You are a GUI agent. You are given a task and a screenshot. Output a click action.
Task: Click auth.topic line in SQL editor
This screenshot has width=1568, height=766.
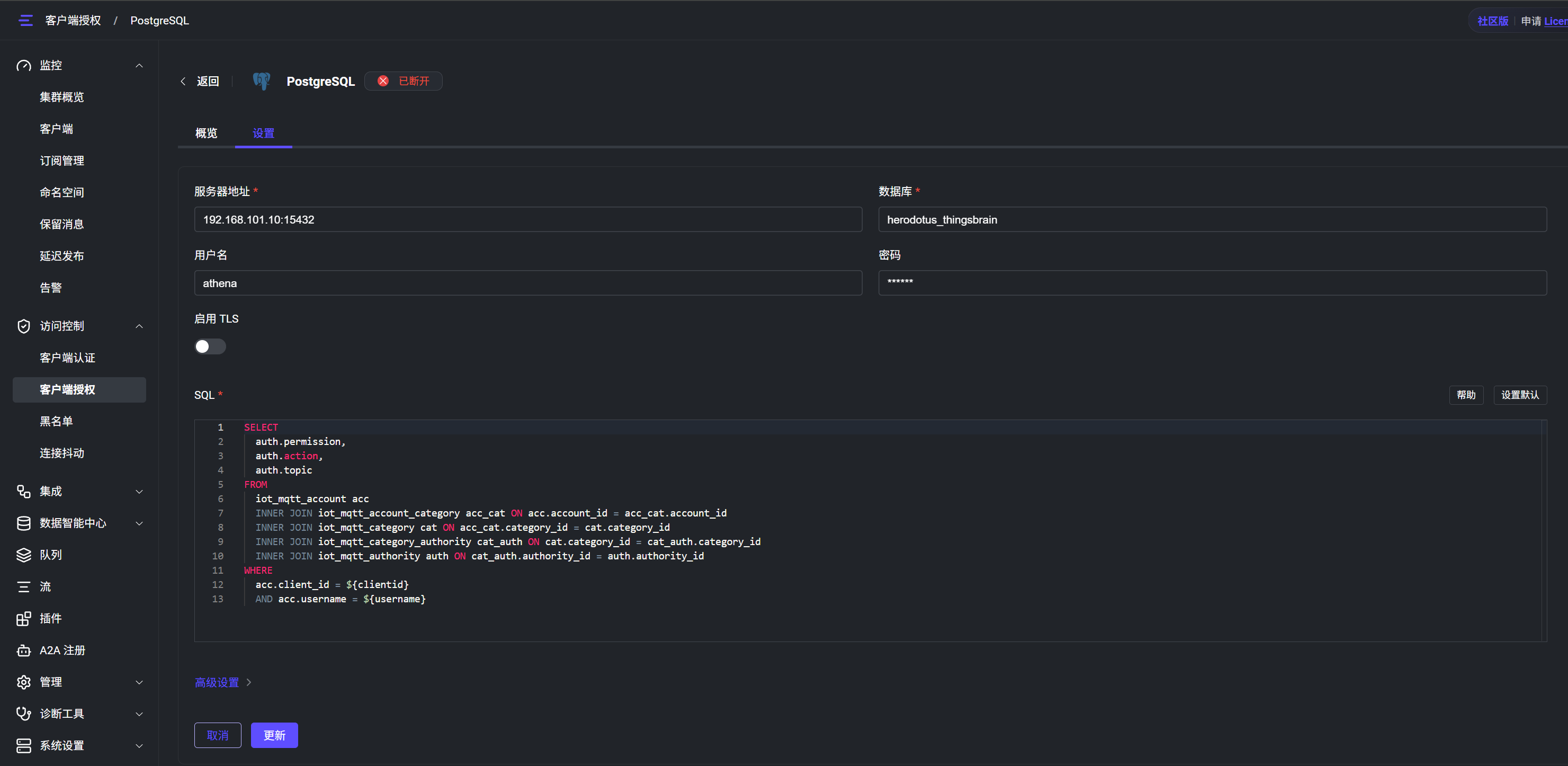click(284, 470)
